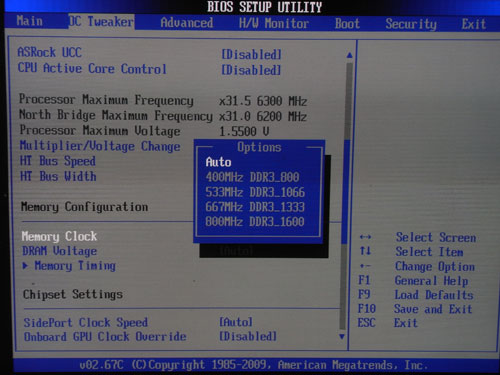Select the Exit tab

click(474, 24)
